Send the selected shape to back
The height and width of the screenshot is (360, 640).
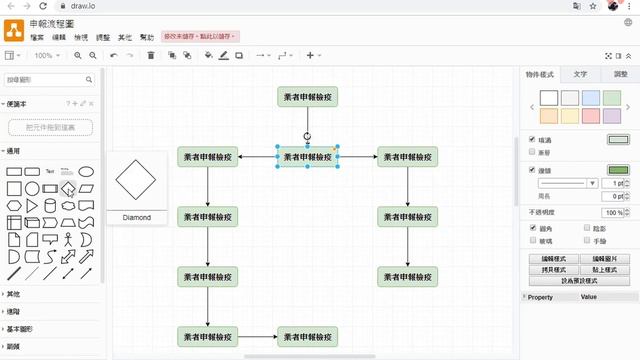tap(187, 56)
